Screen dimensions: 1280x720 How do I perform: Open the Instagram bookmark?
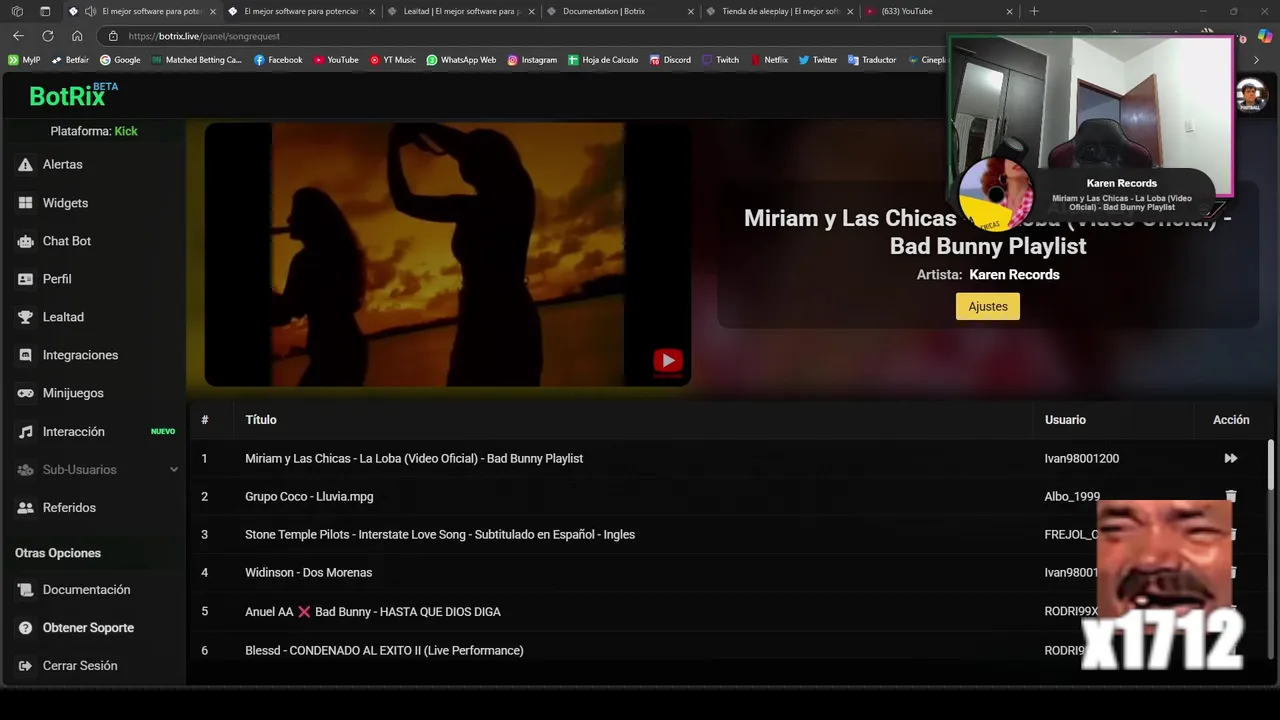pyautogui.click(x=532, y=60)
